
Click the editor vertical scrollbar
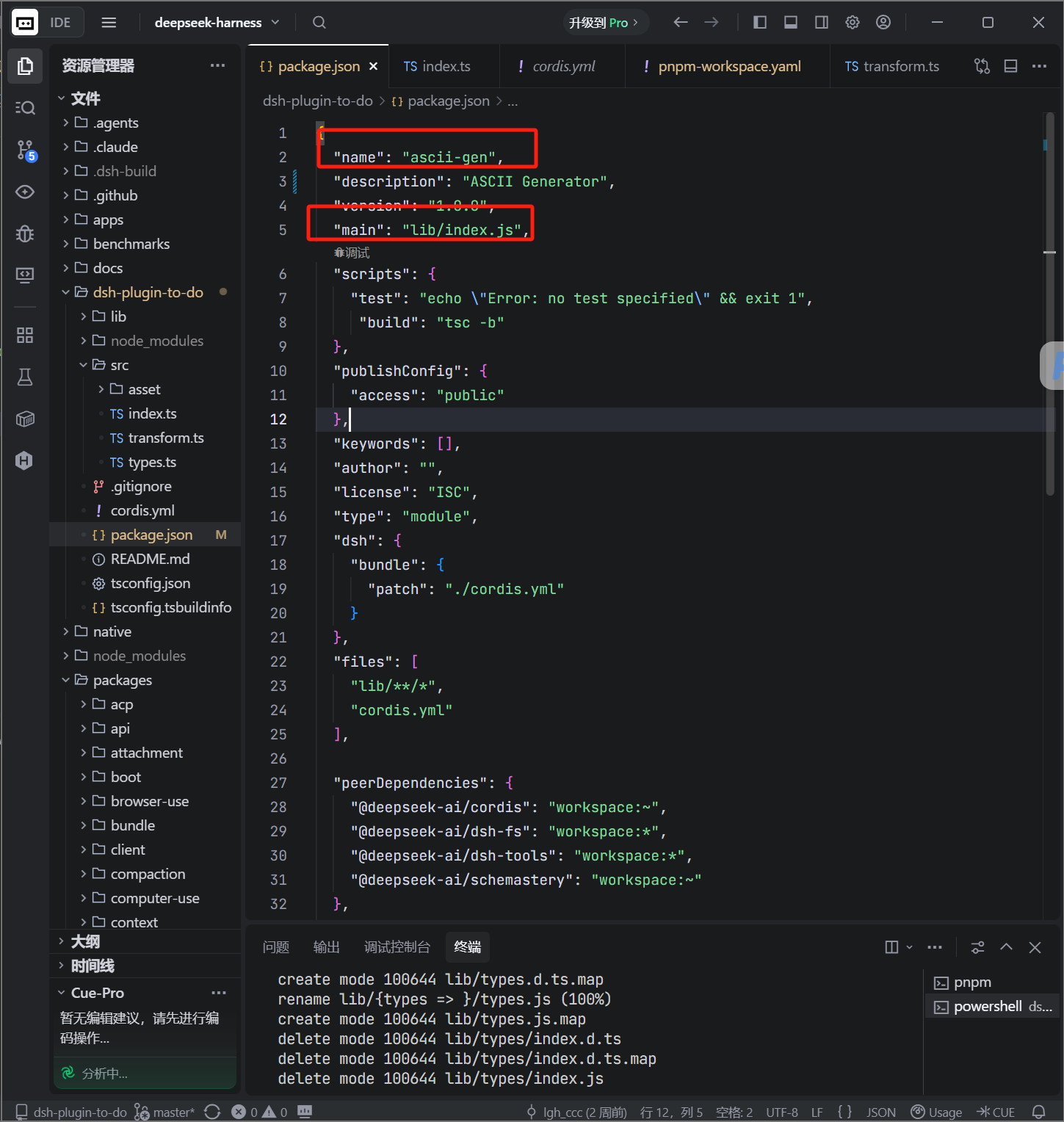(1050, 305)
